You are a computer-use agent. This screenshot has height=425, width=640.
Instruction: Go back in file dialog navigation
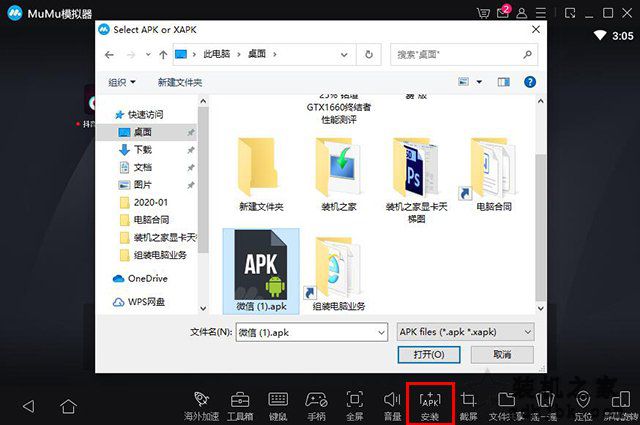click(109, 55)
